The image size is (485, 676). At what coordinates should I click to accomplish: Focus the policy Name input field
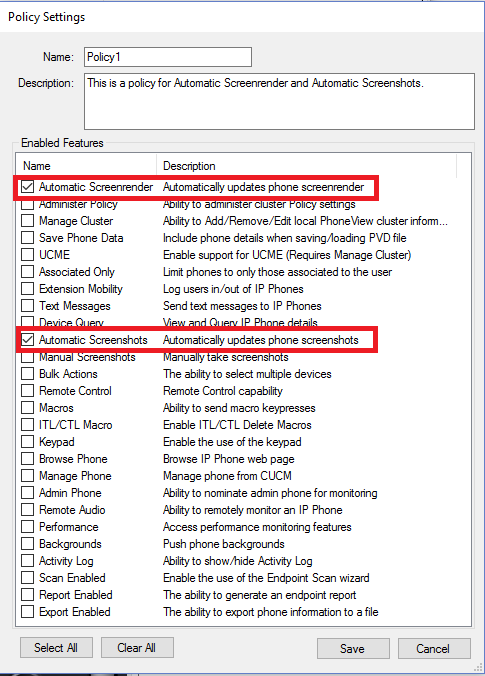168,57
